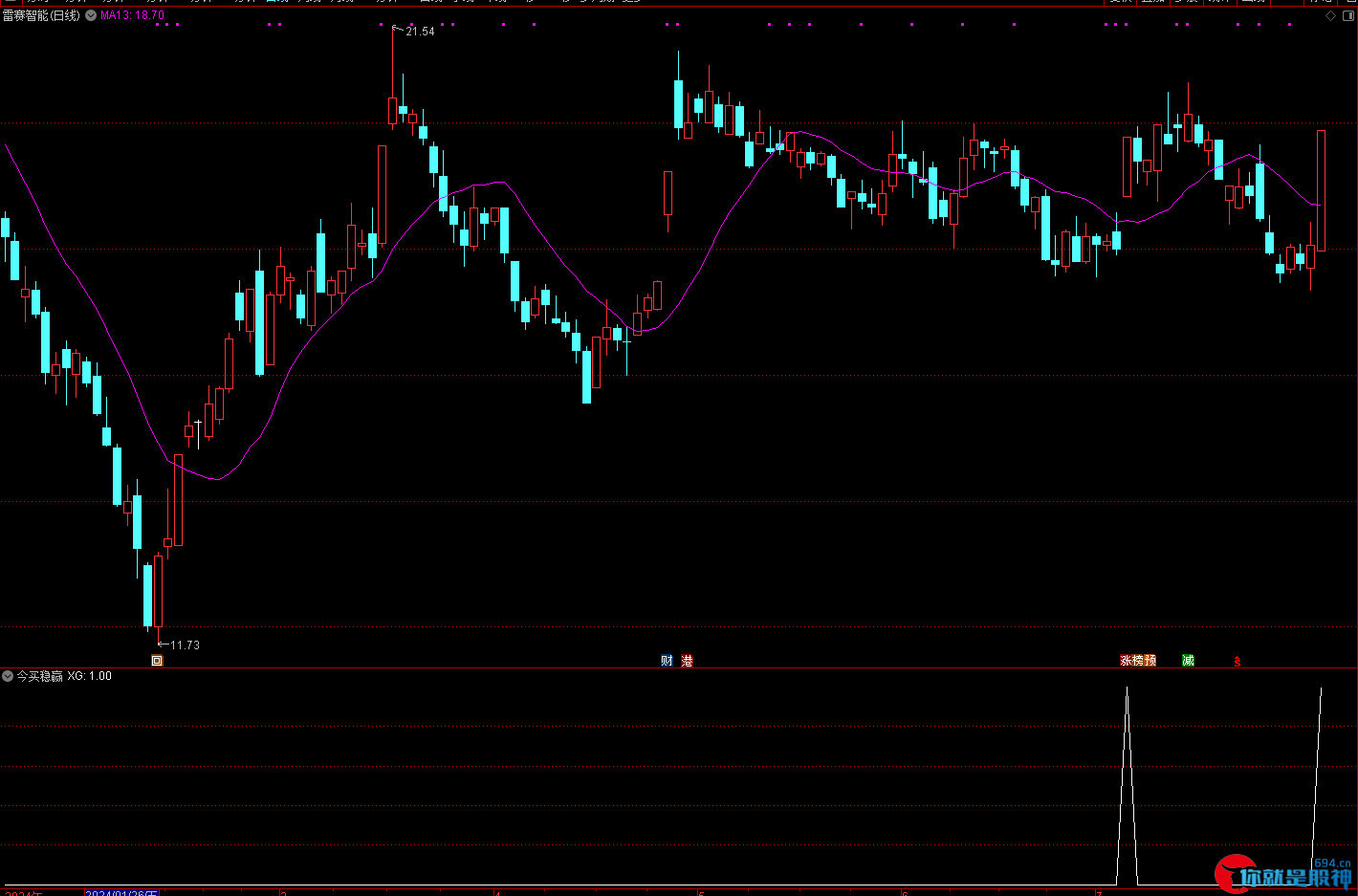Toggle the side panel icon at top right
Image resolution: width=1358 pixels, height=896 pixels.
click(x=1348, y=15)
